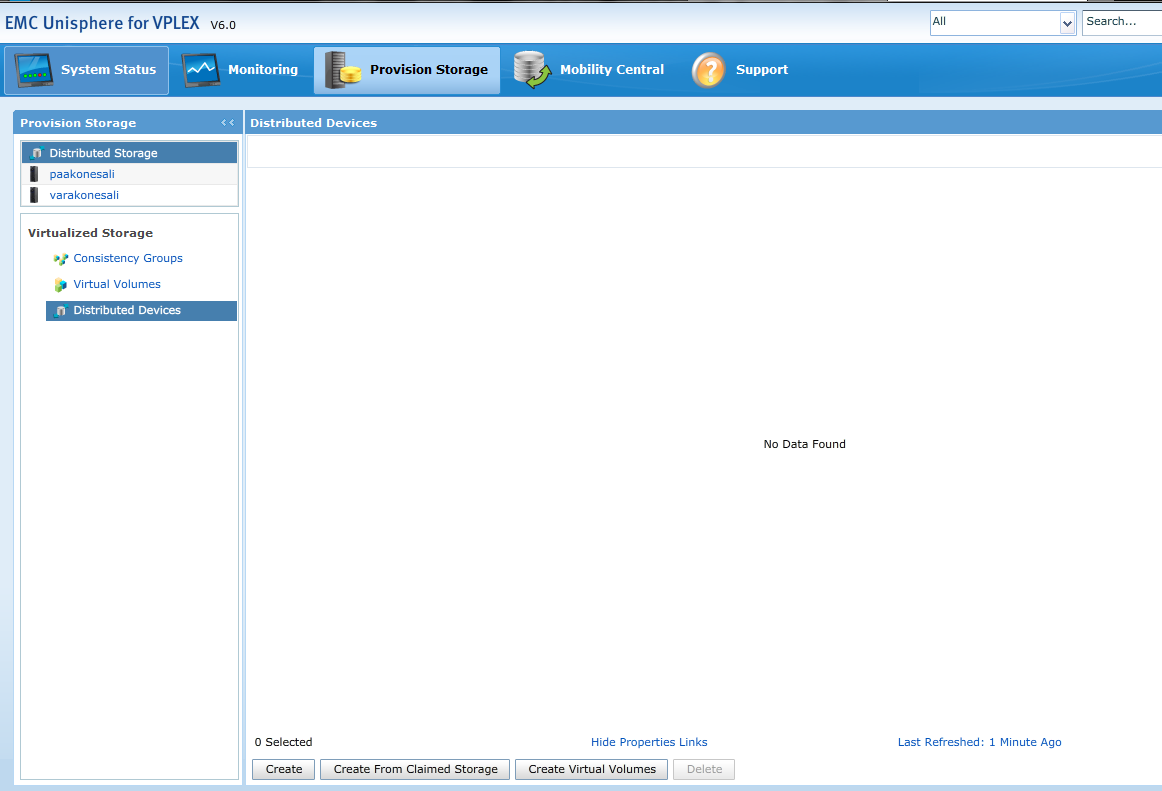
Task: Click Create From Claimed Storage button
Action: [415, 770]
